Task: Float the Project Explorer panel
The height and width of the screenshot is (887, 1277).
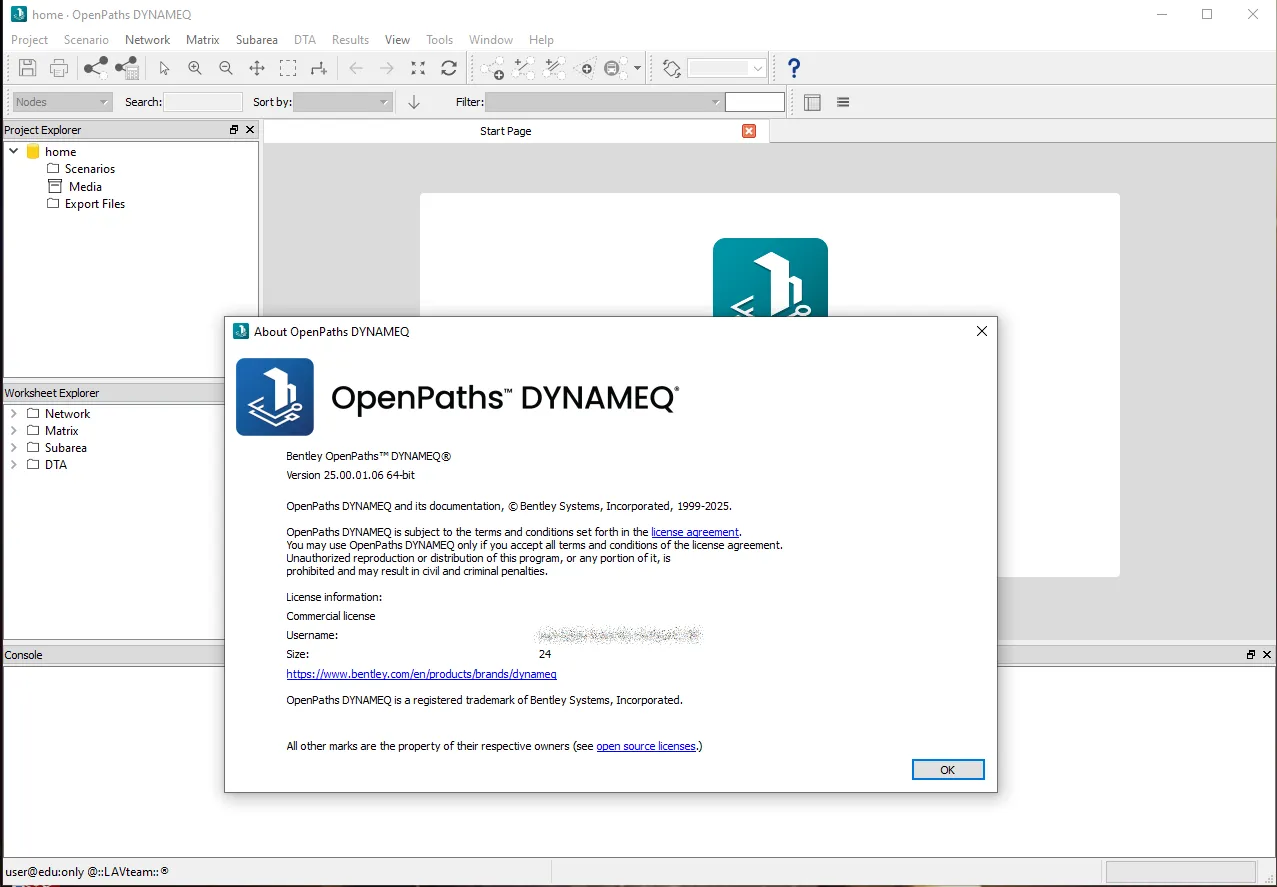Action: click(x=234, y=130)
